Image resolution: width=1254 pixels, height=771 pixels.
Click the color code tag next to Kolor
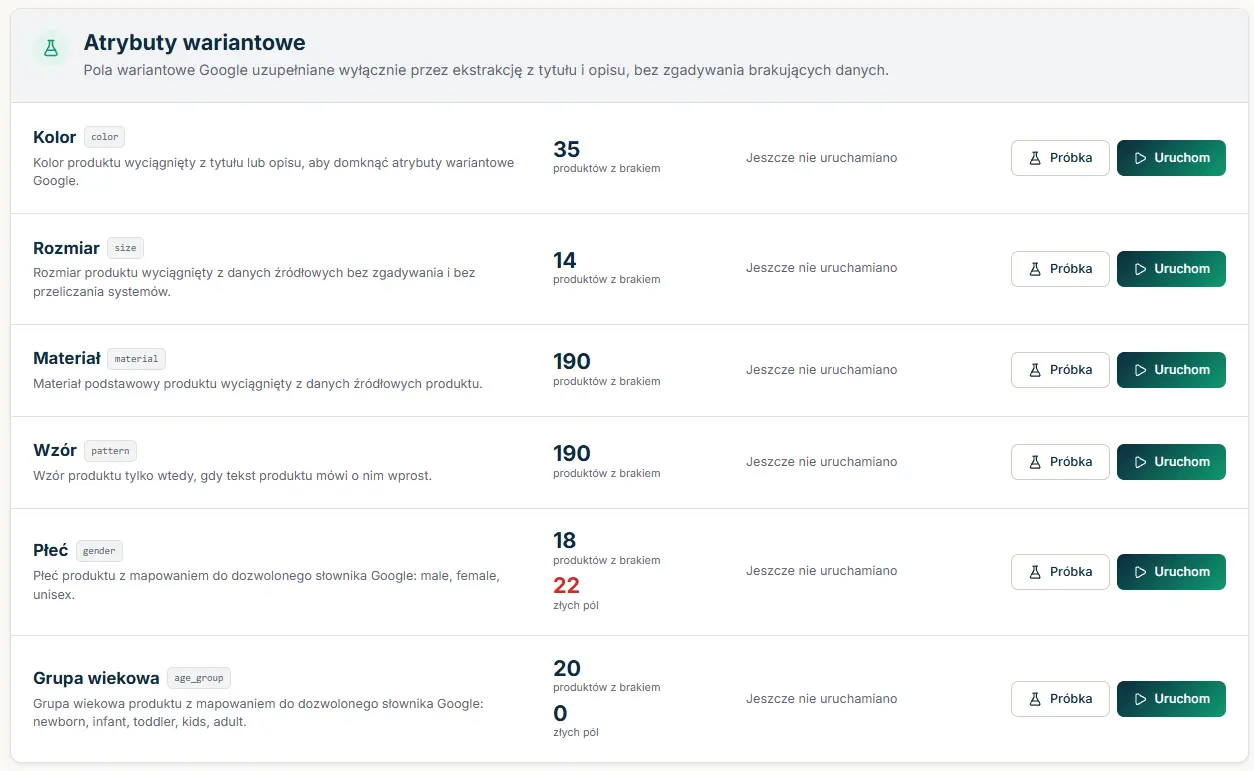(104, 137)
